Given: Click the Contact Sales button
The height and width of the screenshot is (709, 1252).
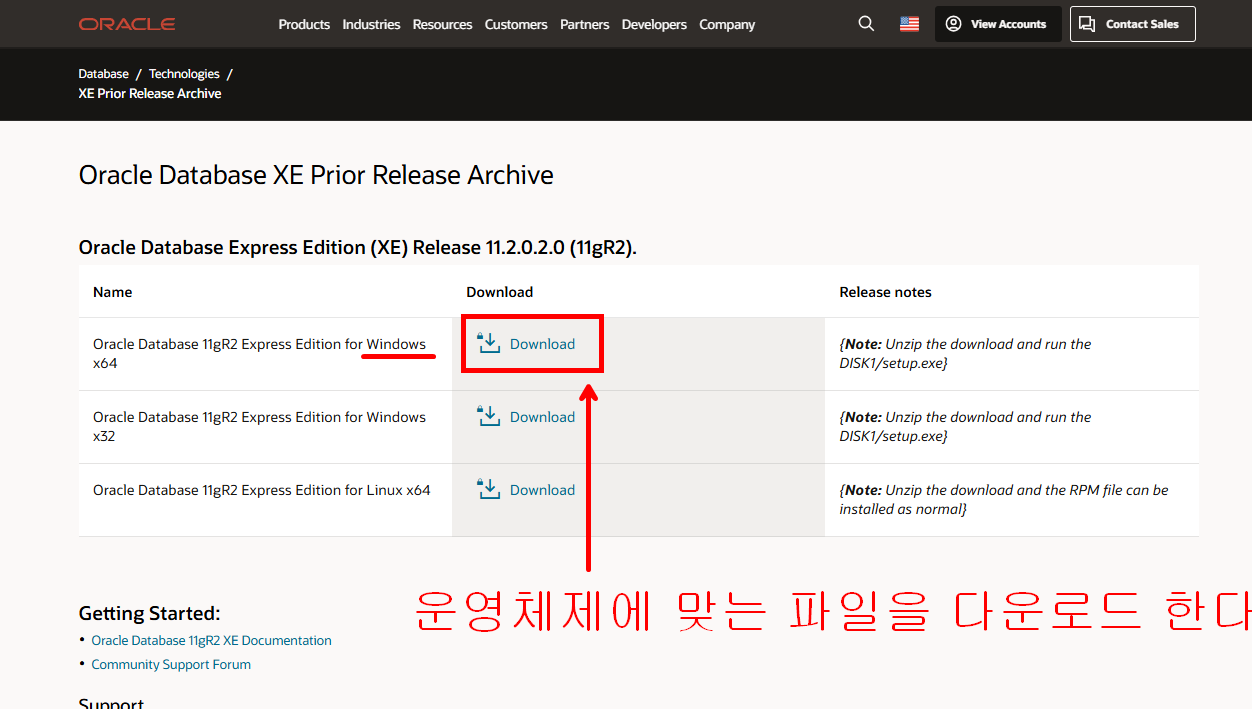Looking at the screenshot, I should coord(1132,24).
